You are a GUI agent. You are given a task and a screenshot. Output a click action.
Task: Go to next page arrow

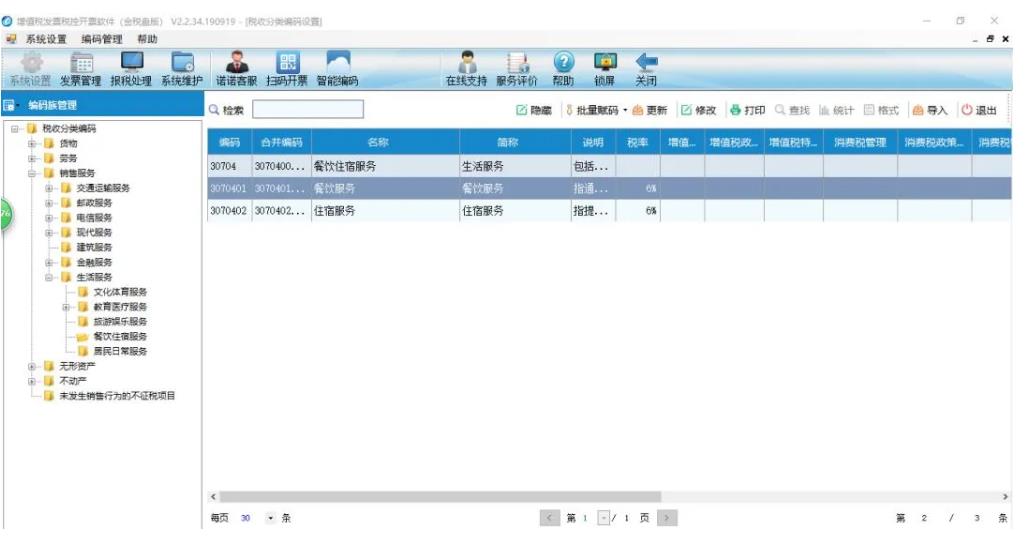click(x=667, y=519)
